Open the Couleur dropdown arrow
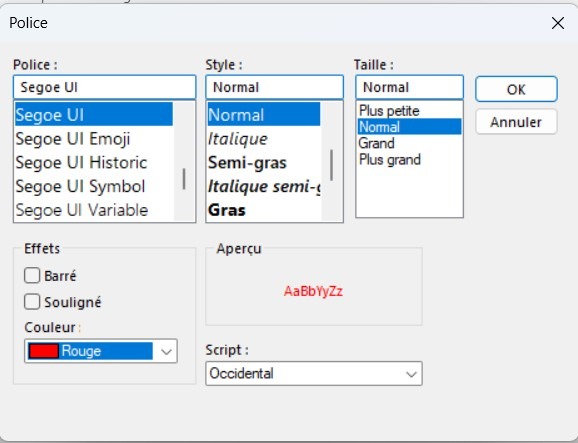Image resolution: width=578 pixels, height=443 pixels. [167, 351]
